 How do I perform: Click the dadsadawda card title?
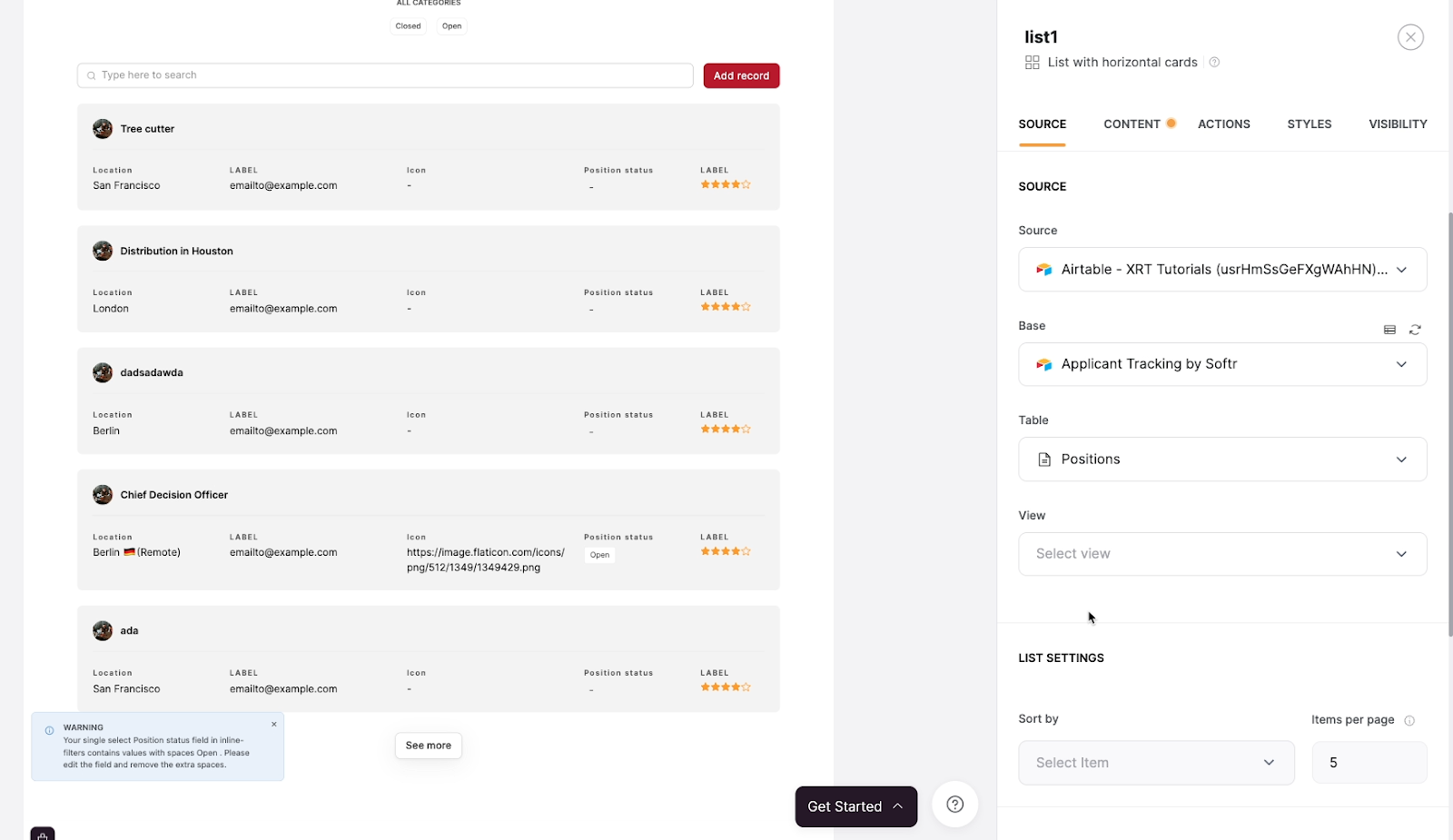tap(152, 373)
